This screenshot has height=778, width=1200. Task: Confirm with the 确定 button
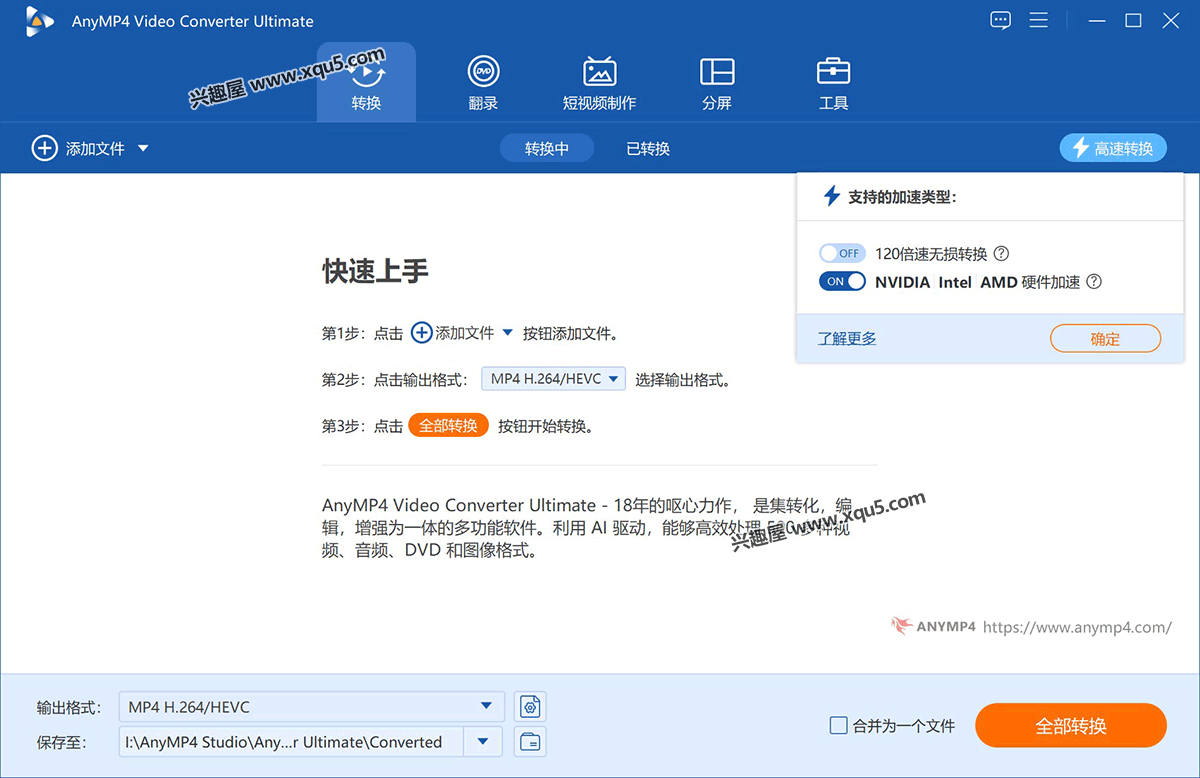(x=1105, y=338)
